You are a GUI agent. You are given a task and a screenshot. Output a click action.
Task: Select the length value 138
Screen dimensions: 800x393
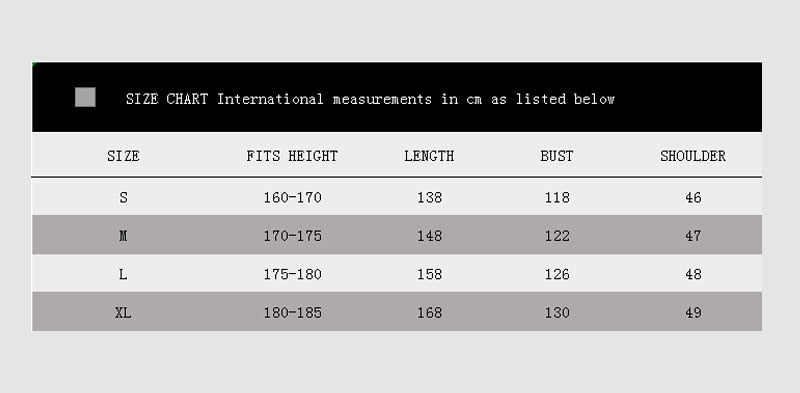(x=430, y=198)
